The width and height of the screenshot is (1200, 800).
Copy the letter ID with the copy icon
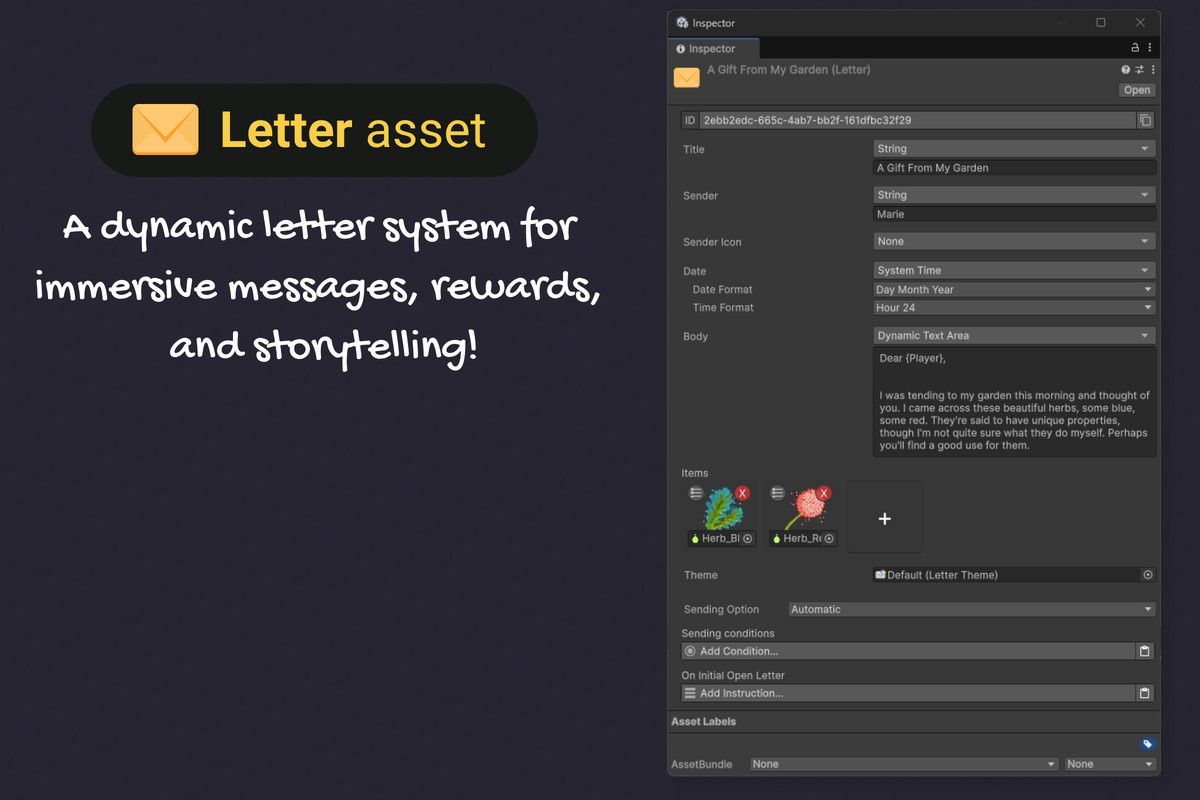(x=1145, y=119)
